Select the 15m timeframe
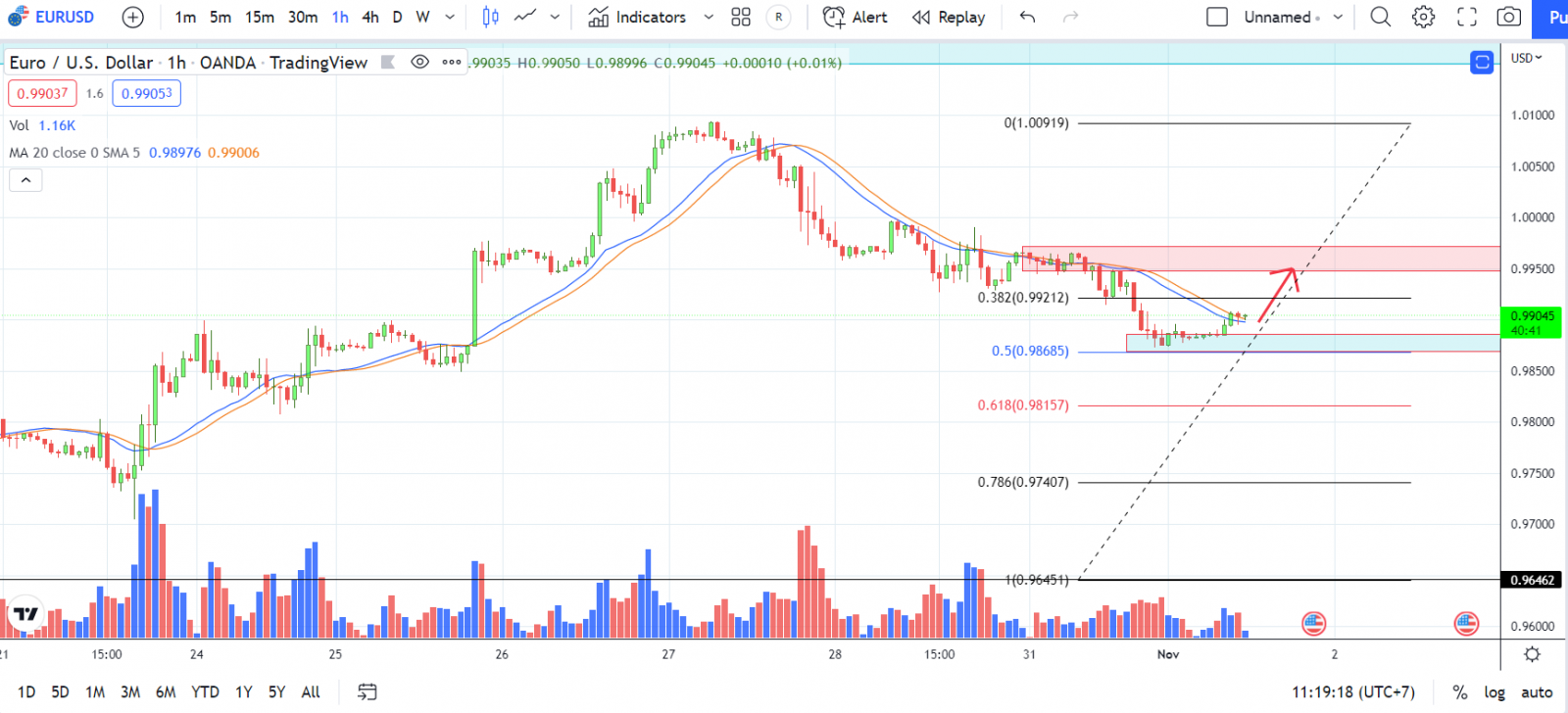The width and height of the screenshot is (1568, 713). 260,17
